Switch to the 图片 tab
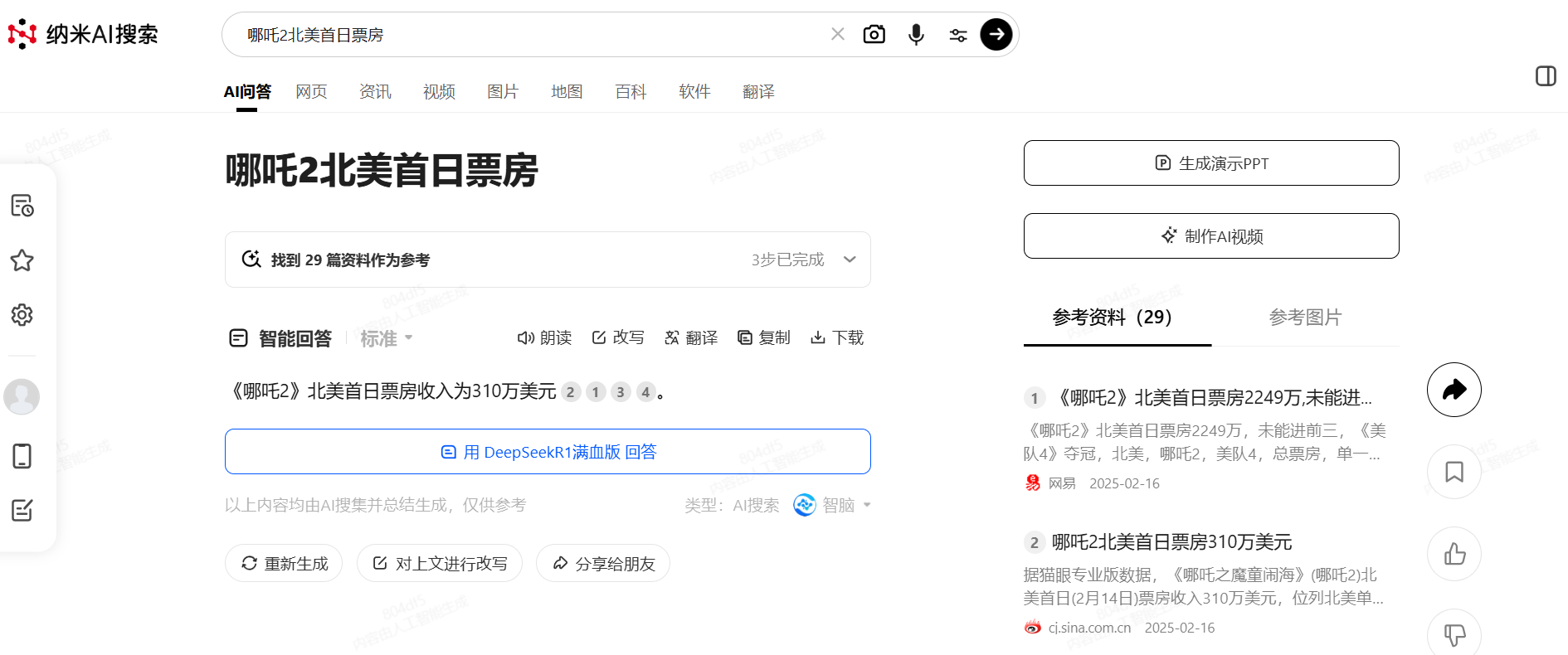The image size is (1568, 655). click(x=503, y=91)
